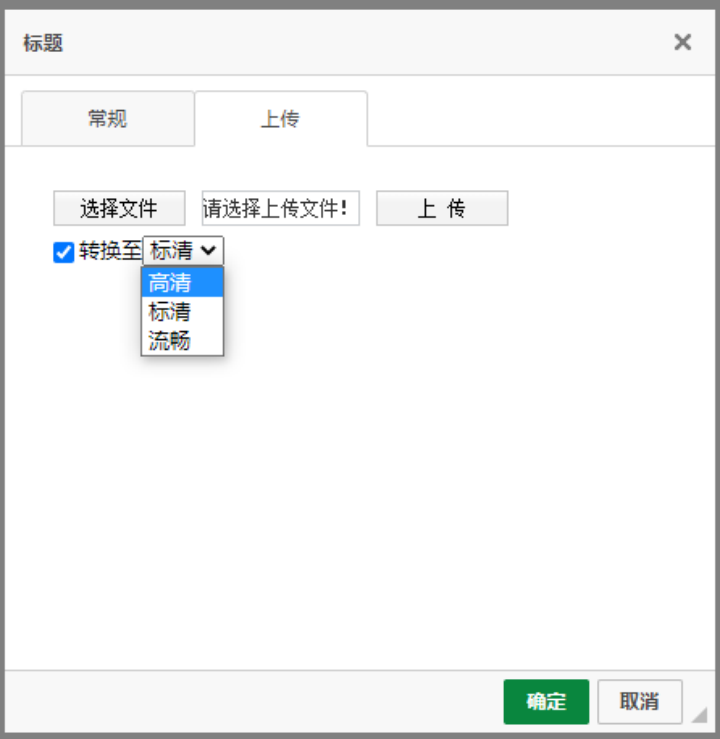Select the 上传 tab
The image size is (720, 739).
pyautogui.click(x=280, y=119)
